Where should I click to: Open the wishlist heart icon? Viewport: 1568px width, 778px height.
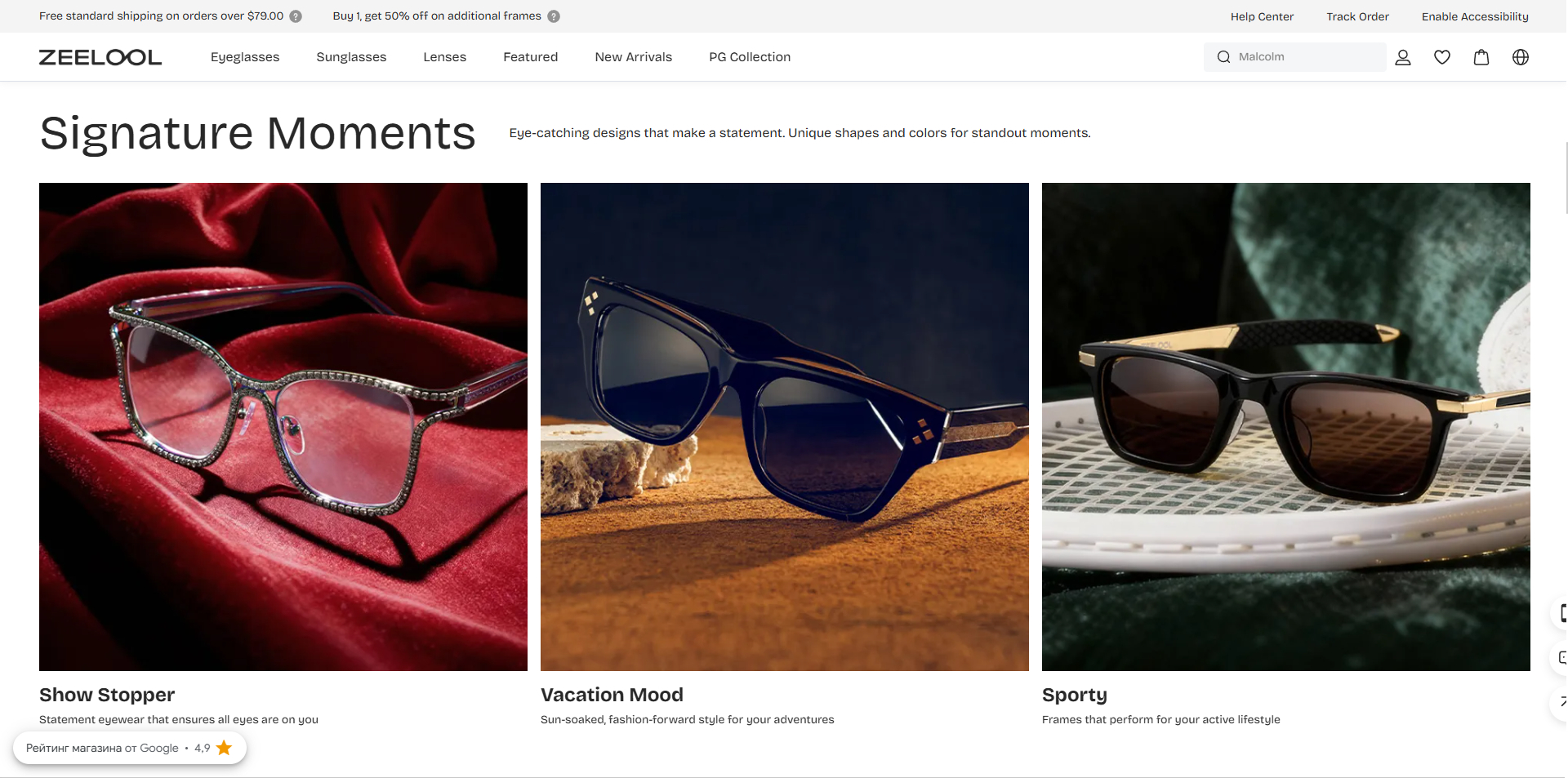1442,57
